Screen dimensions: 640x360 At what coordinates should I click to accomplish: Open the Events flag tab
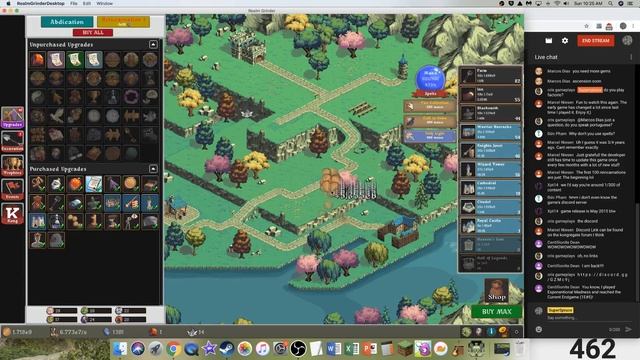[x=12, y=190]
